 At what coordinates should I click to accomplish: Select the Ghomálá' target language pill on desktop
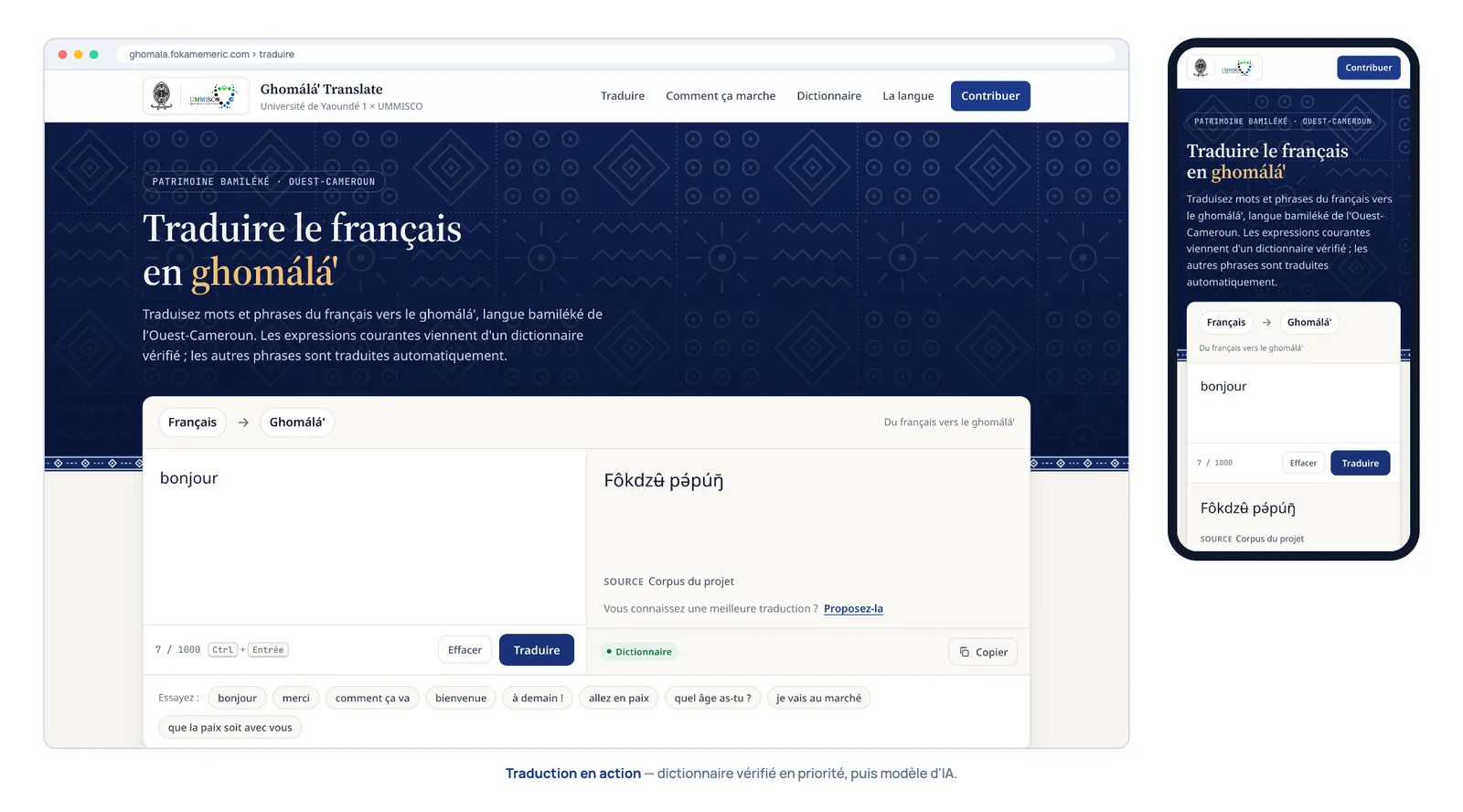(x=297, y=422)
